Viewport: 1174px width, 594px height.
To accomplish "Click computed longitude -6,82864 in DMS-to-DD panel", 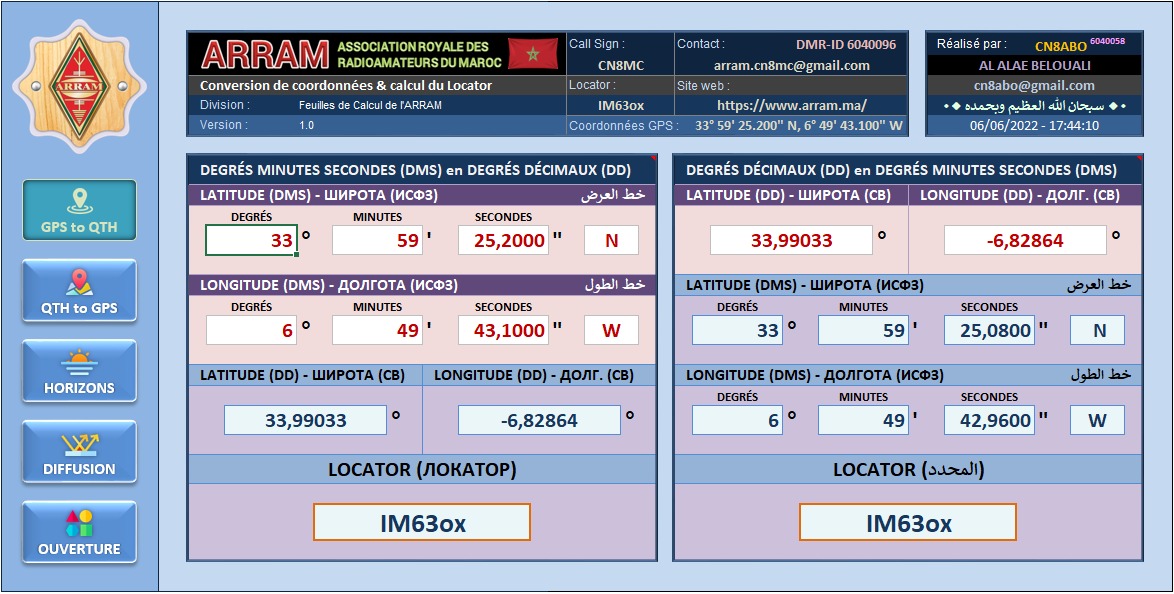I will click(539, 420).
